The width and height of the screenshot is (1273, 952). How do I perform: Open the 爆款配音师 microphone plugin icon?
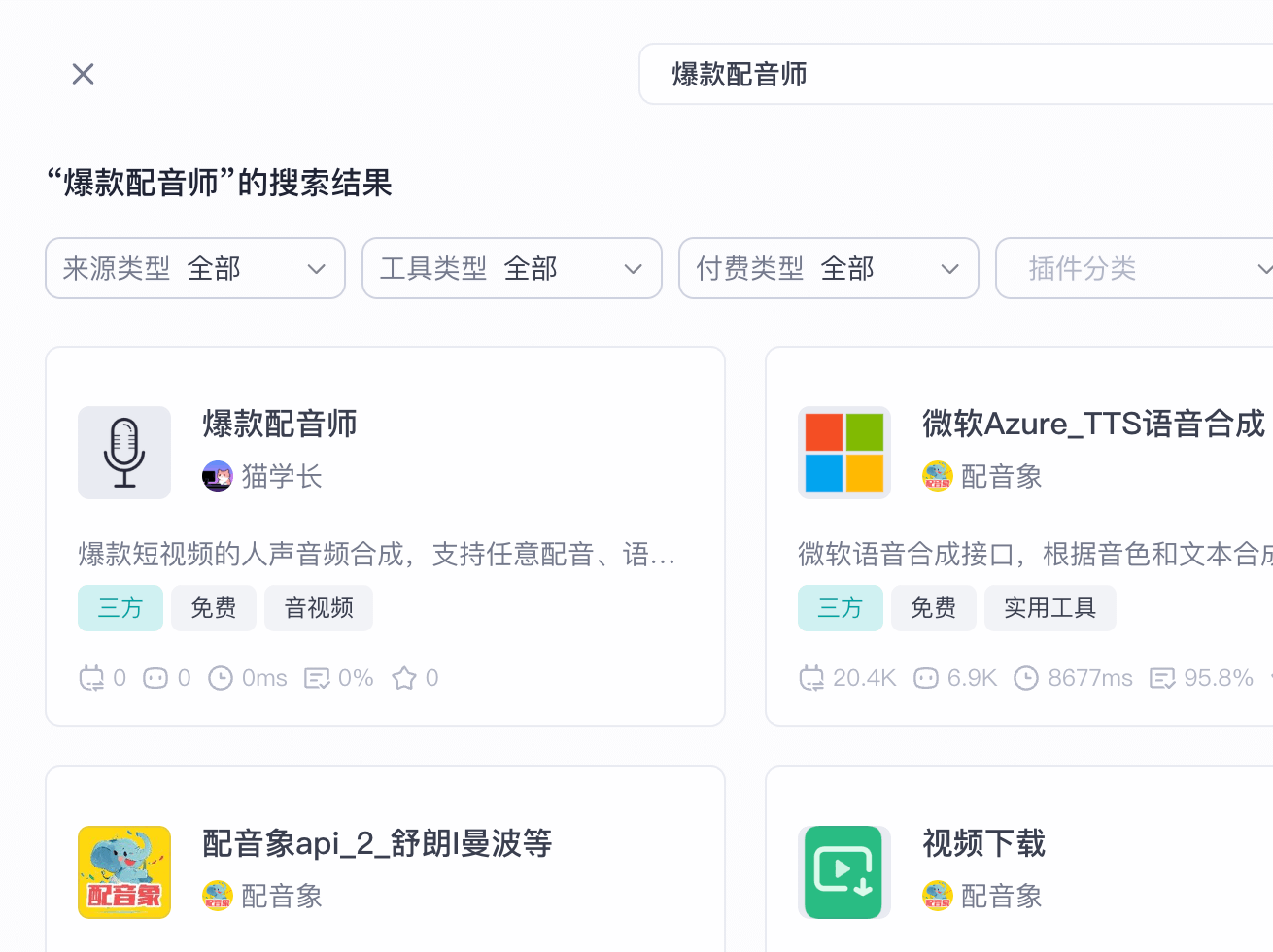click(x=124, y=452)
